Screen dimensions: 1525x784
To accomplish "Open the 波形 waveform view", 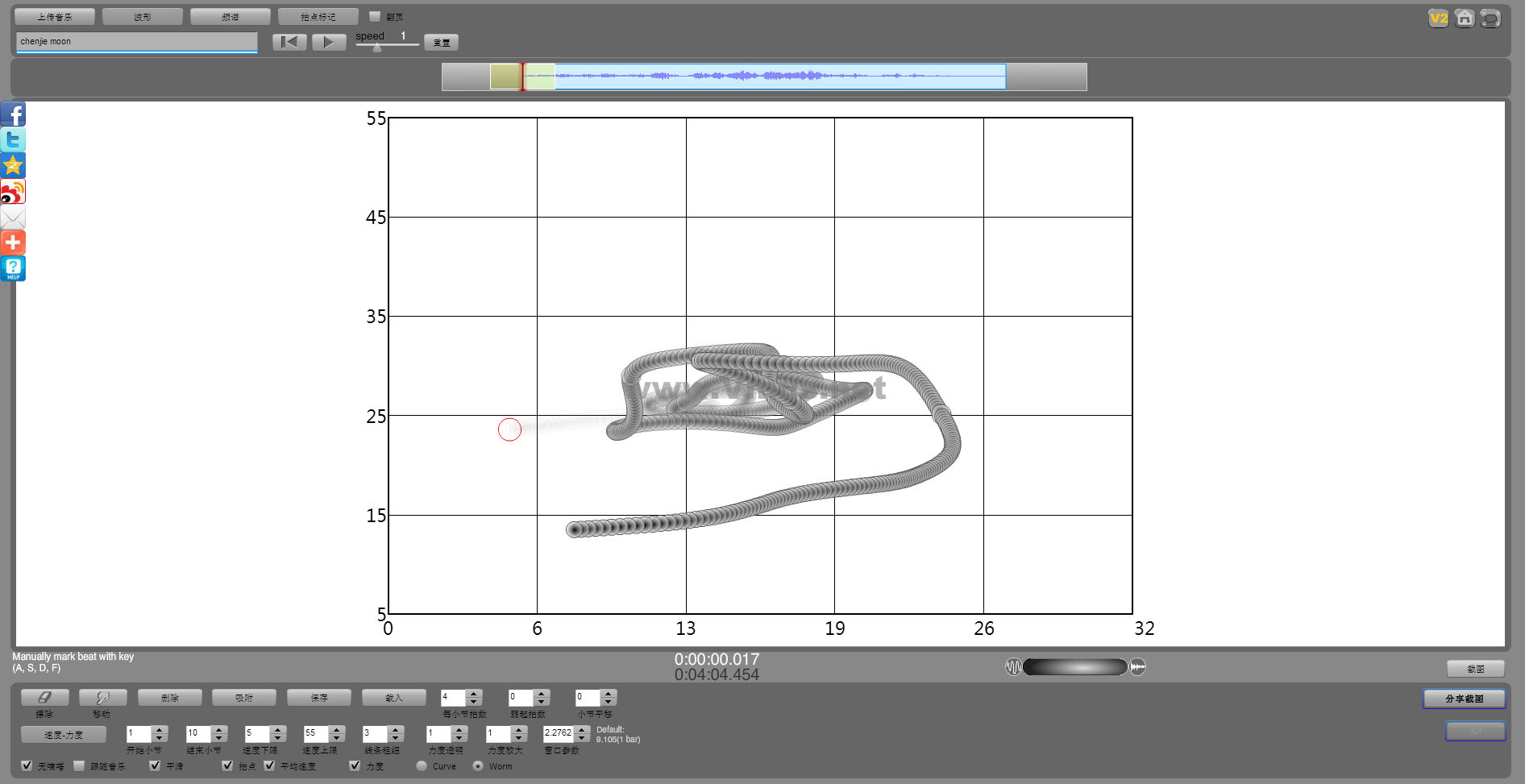I will (x=143, y=17).
